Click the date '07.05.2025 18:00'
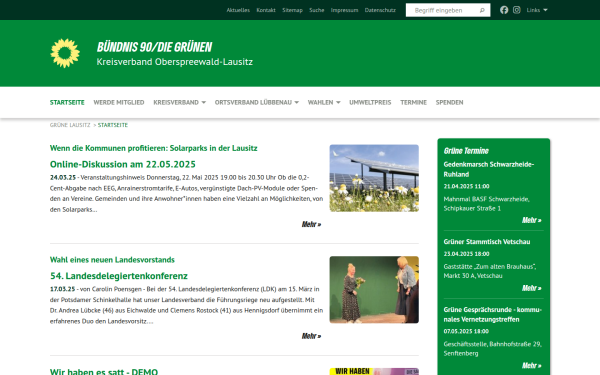 [466, 331]
